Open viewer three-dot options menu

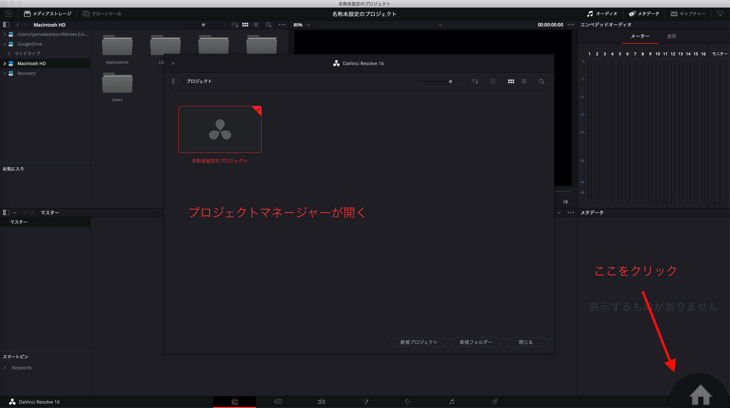571,25
